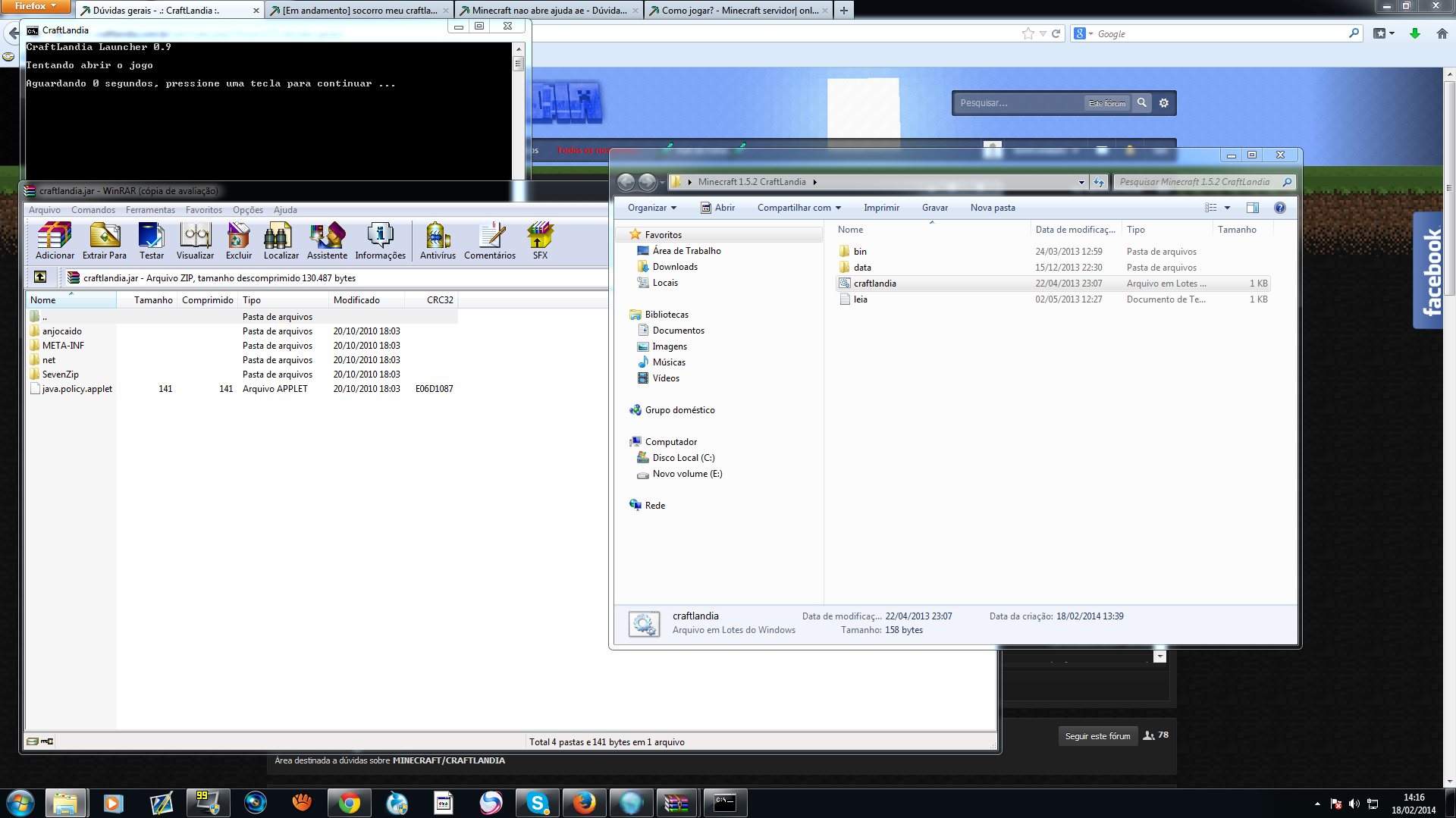Open the Organizar dropdown in Explorer
The height and width of the screenshot is (818, 1456).
[652, 208]
